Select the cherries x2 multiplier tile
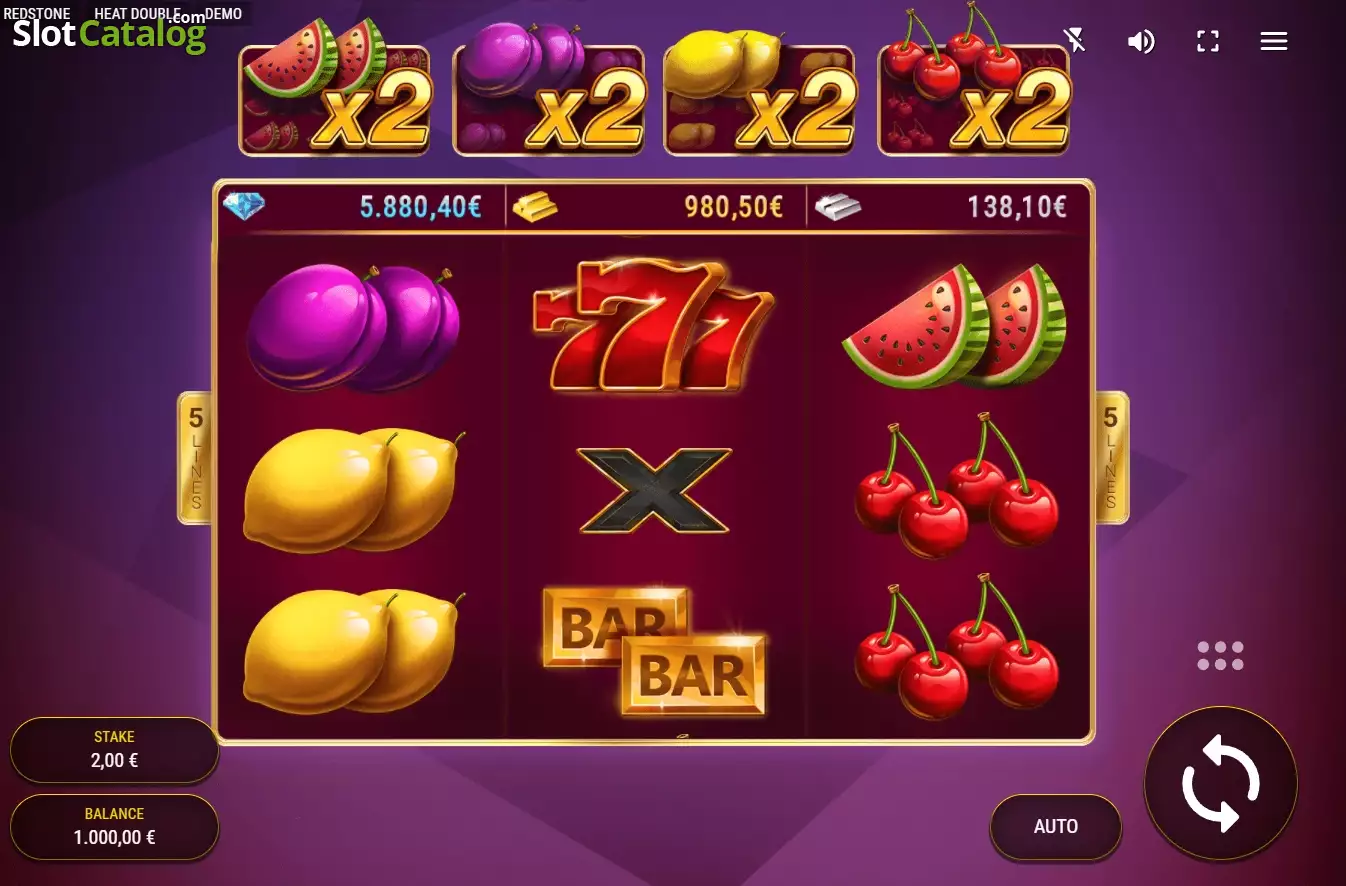 [974, 99]
